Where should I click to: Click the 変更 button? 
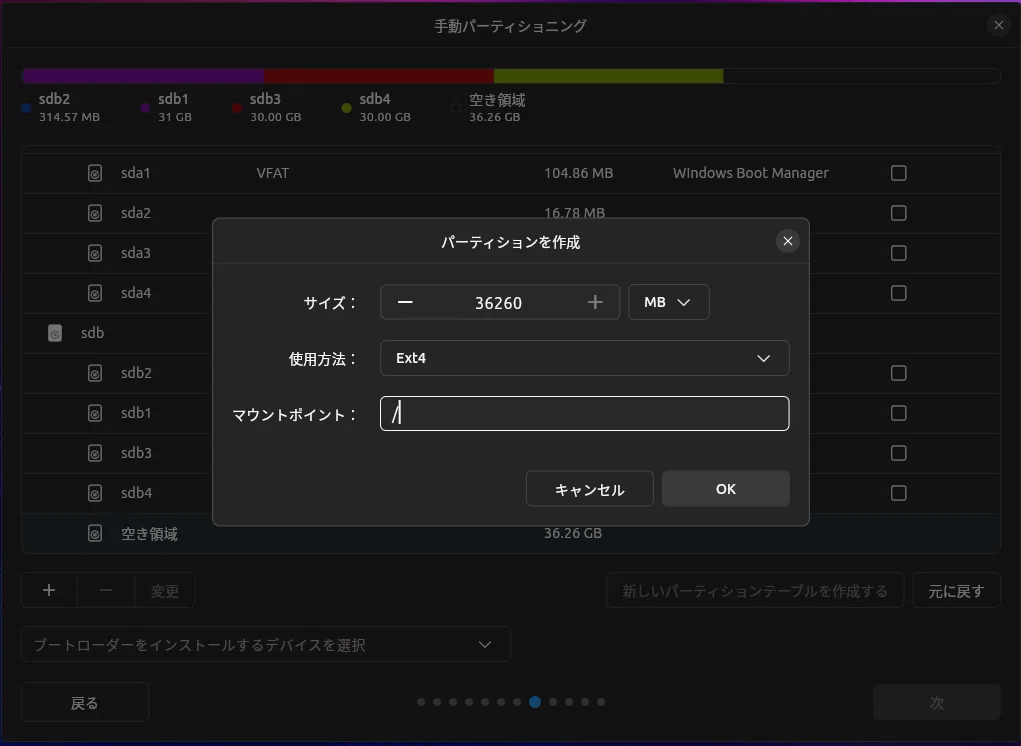165,590
